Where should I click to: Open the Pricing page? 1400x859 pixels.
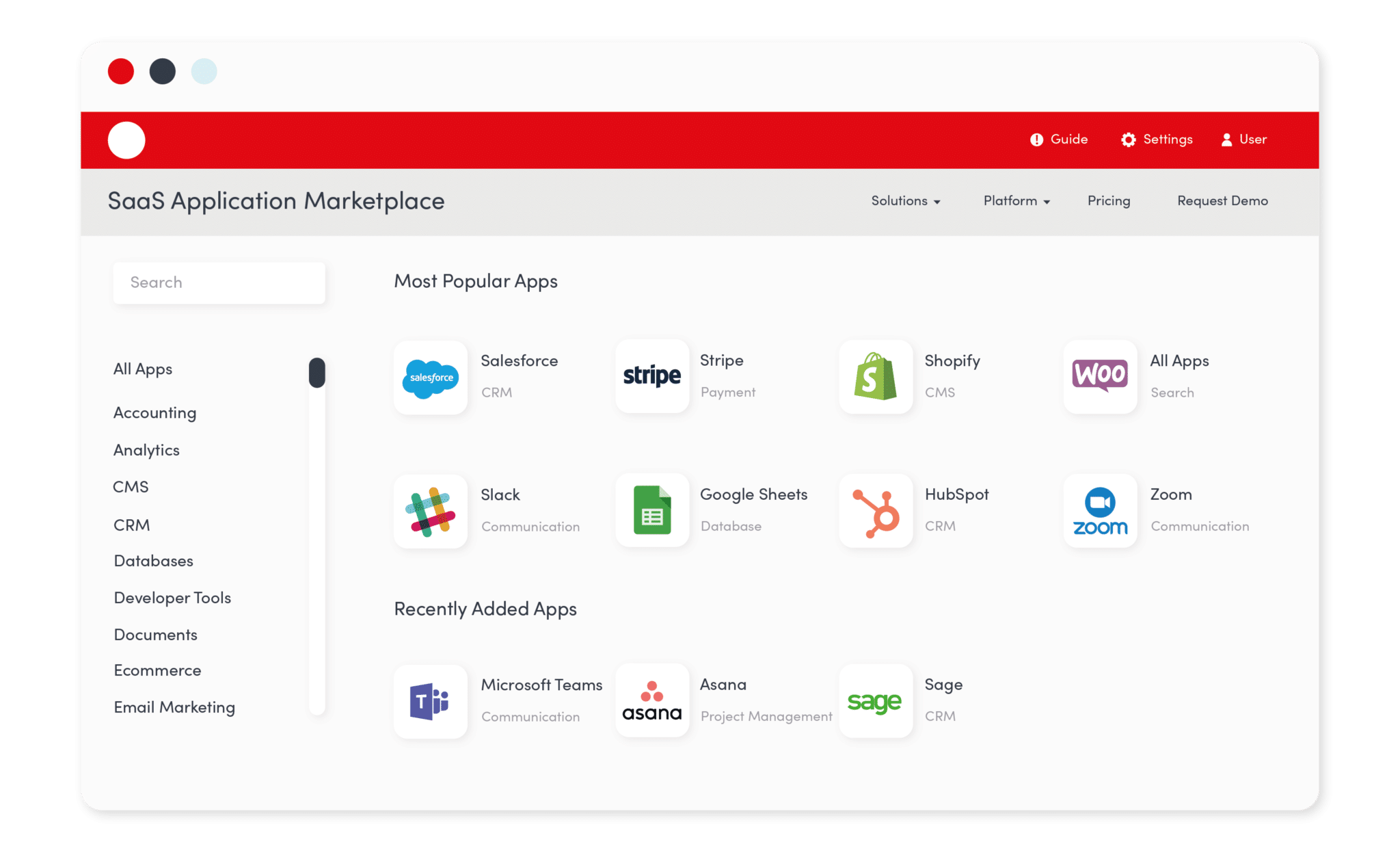tap(1109, 201)
